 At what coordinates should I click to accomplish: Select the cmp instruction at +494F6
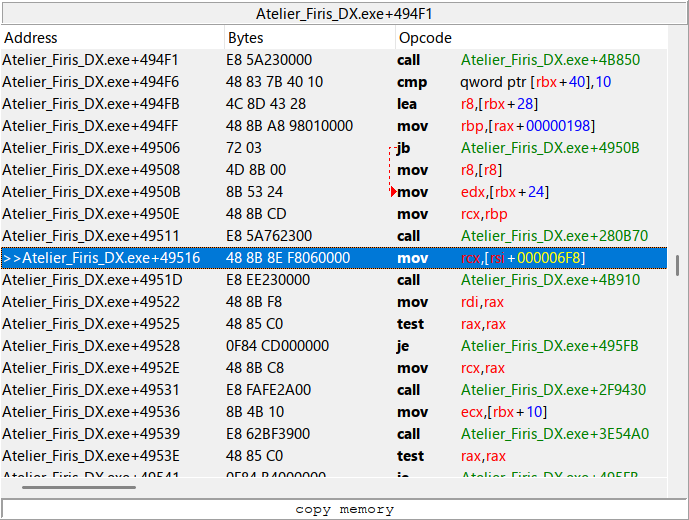(411, 82)
